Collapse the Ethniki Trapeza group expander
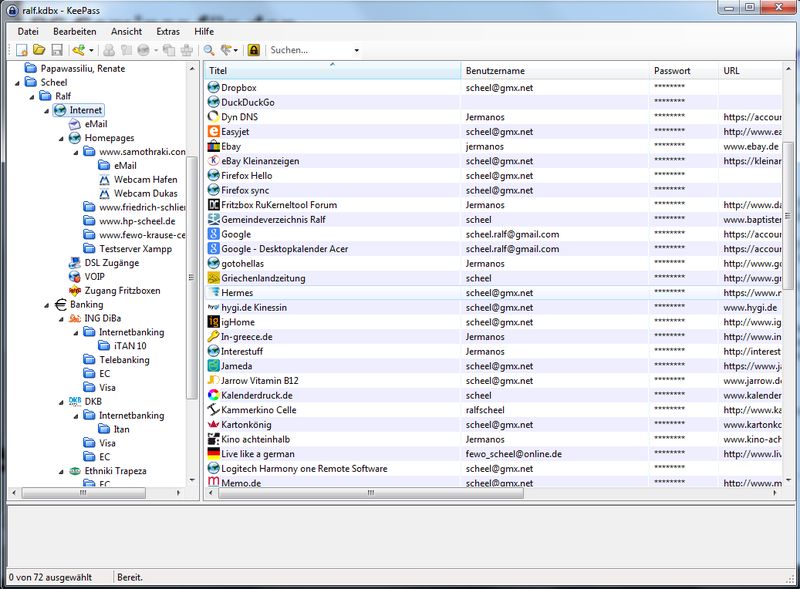This screenshot has height=589, width=800. tap(61, 472)
